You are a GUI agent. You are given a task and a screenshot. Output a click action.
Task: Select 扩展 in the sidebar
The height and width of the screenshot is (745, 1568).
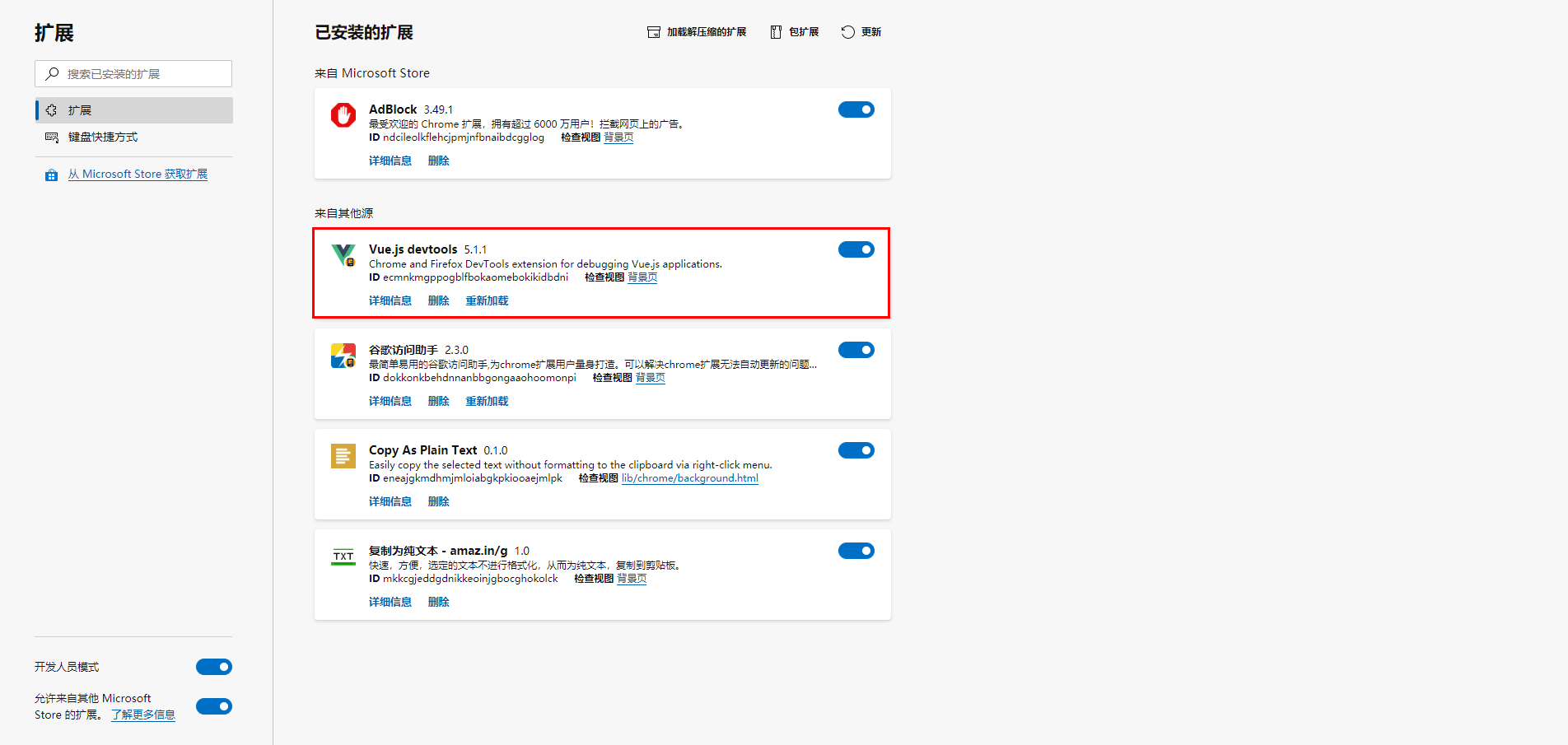(x=79, y=109)
